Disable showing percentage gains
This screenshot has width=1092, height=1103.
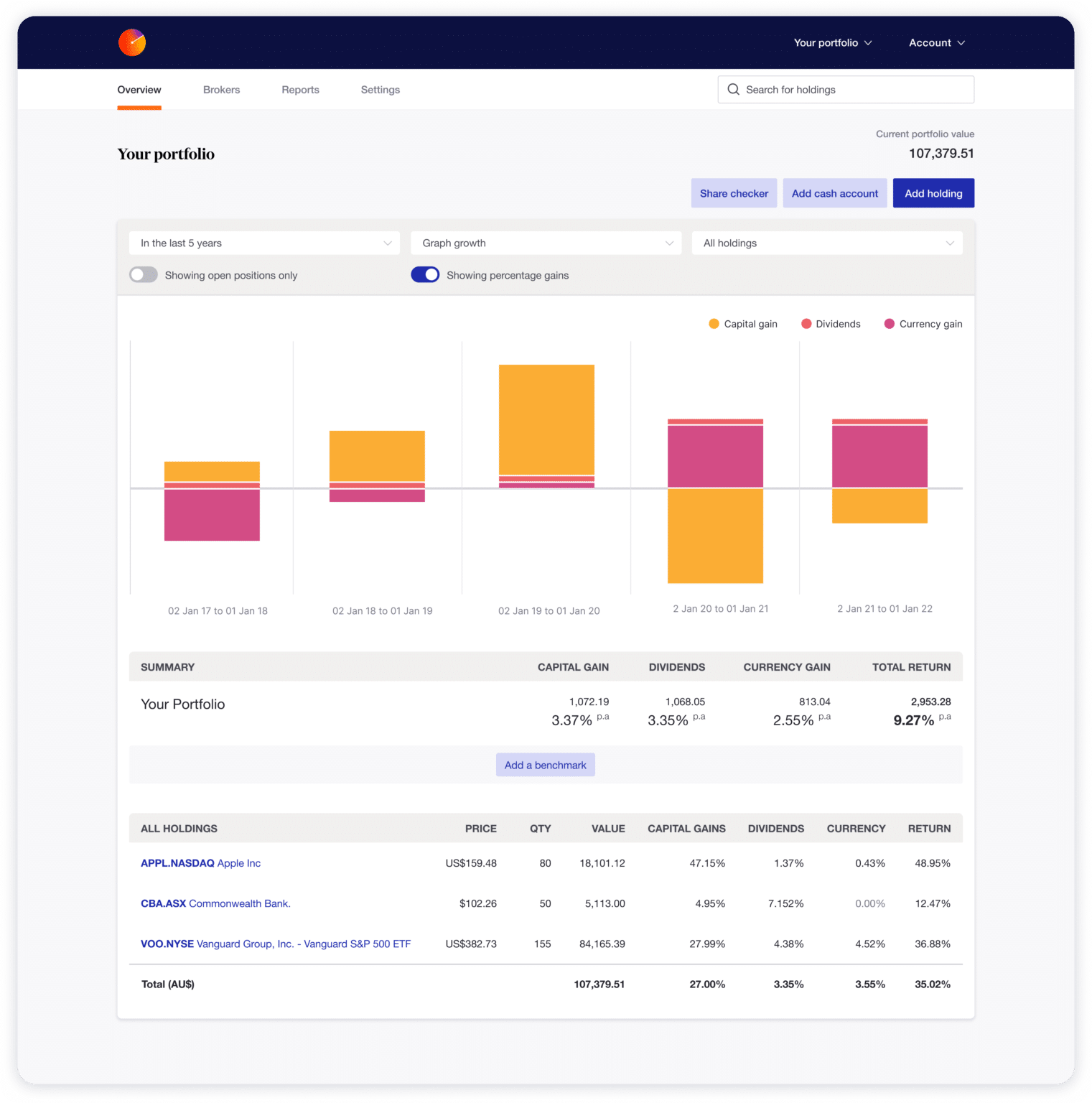pos(425,274)
